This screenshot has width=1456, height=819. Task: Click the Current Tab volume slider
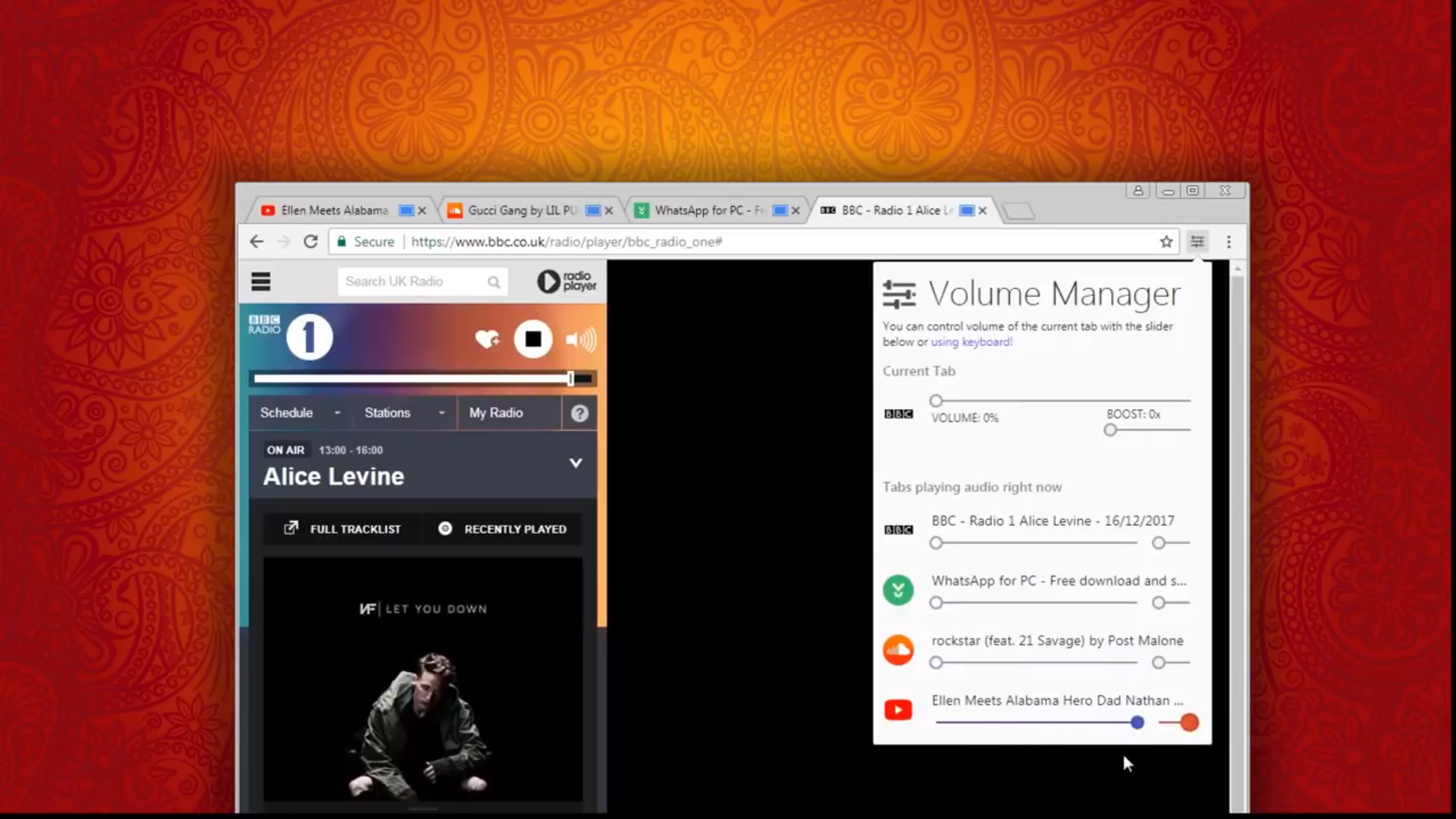[1062, 400]
